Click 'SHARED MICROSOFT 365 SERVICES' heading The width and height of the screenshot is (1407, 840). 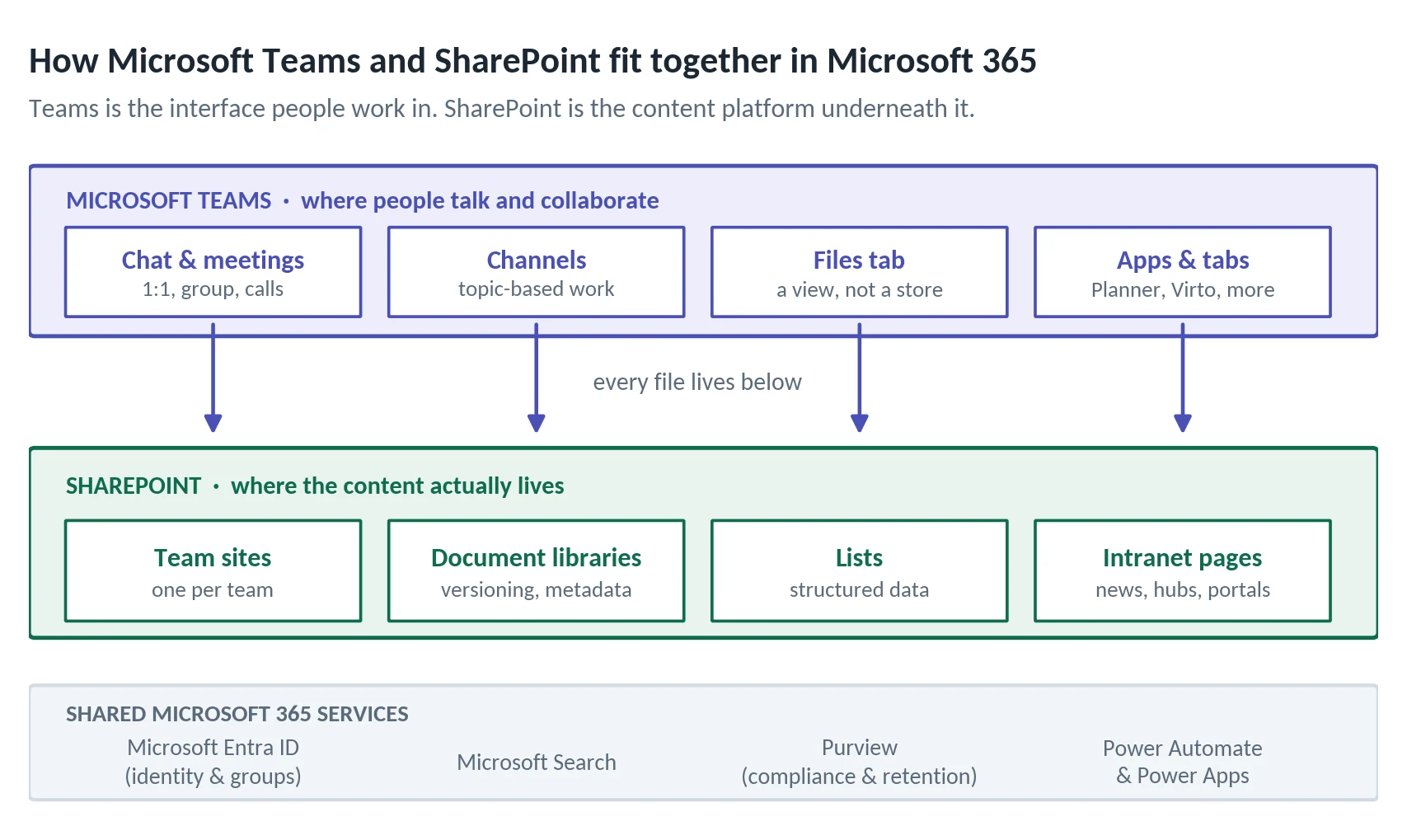[237, 714]
